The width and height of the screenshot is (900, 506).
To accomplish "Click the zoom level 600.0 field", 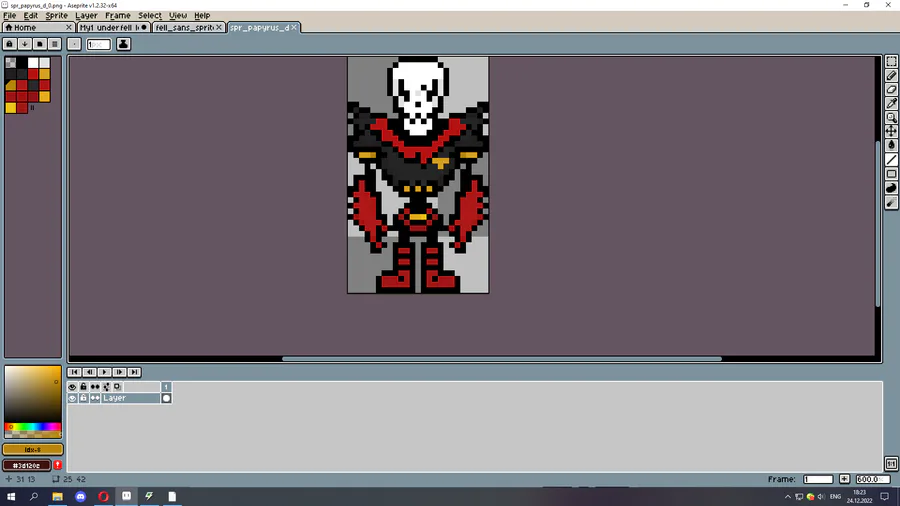I will [x=872, y=479].
